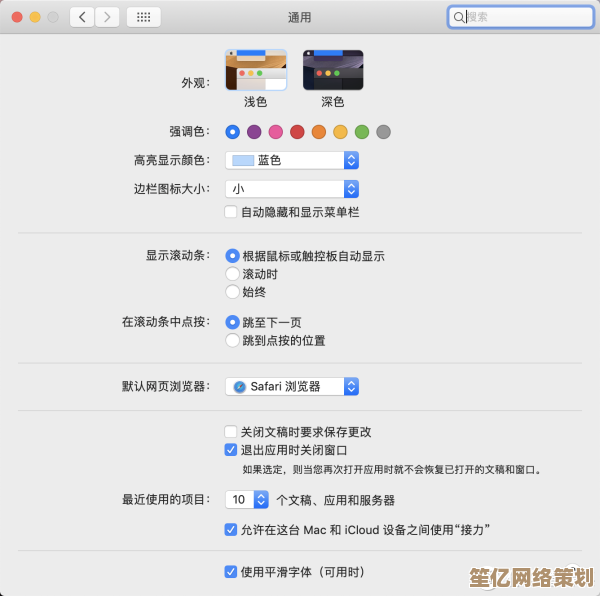Select 始终 always show scroll bars

(x=233, y=292)
